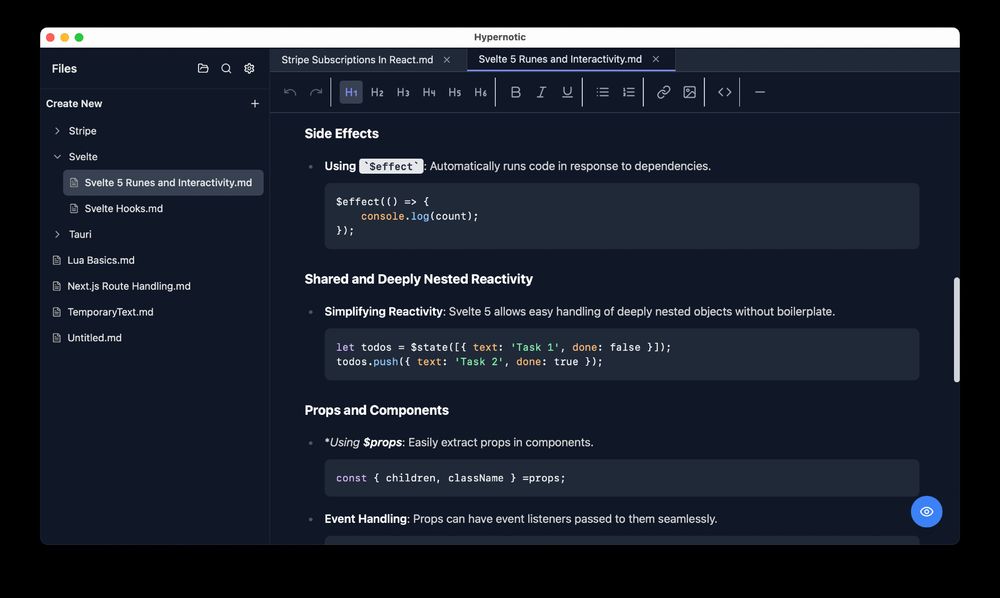1000x598 pixels.
Task: Toggle underline formatting
Action: point(567,92)
